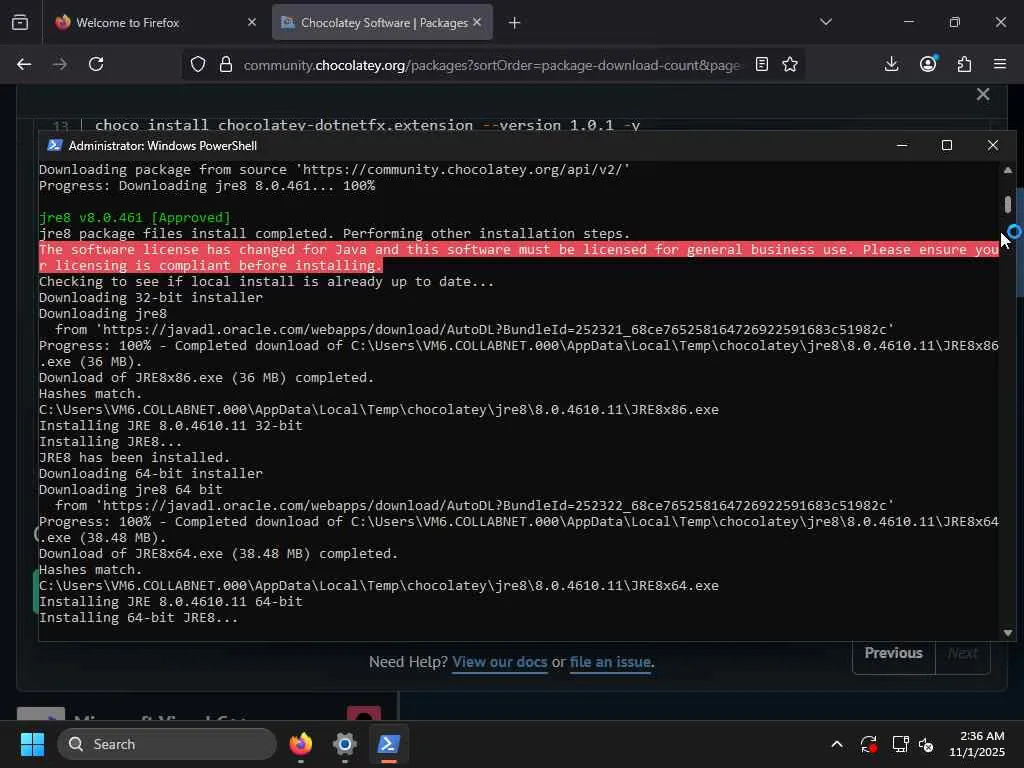This screenshot has width=1024, height=768.
Task: Open muted volume tray icon
Action: tap(927, 744)
